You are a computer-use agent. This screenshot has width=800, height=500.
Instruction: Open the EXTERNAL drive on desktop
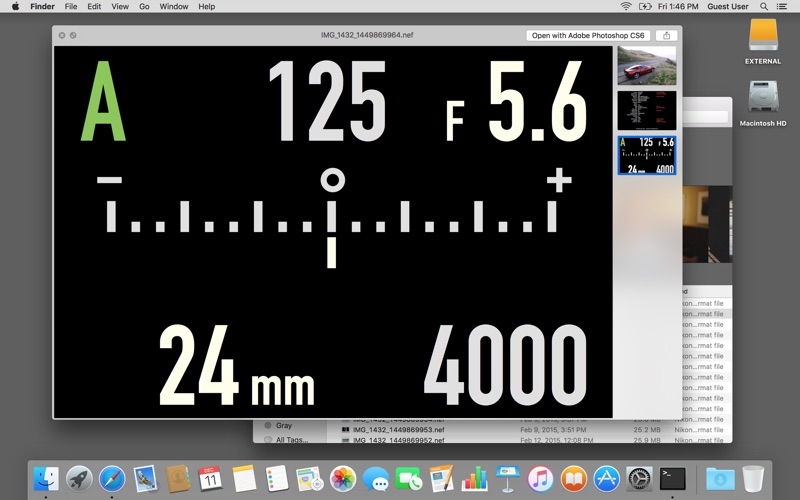(763, 40)
